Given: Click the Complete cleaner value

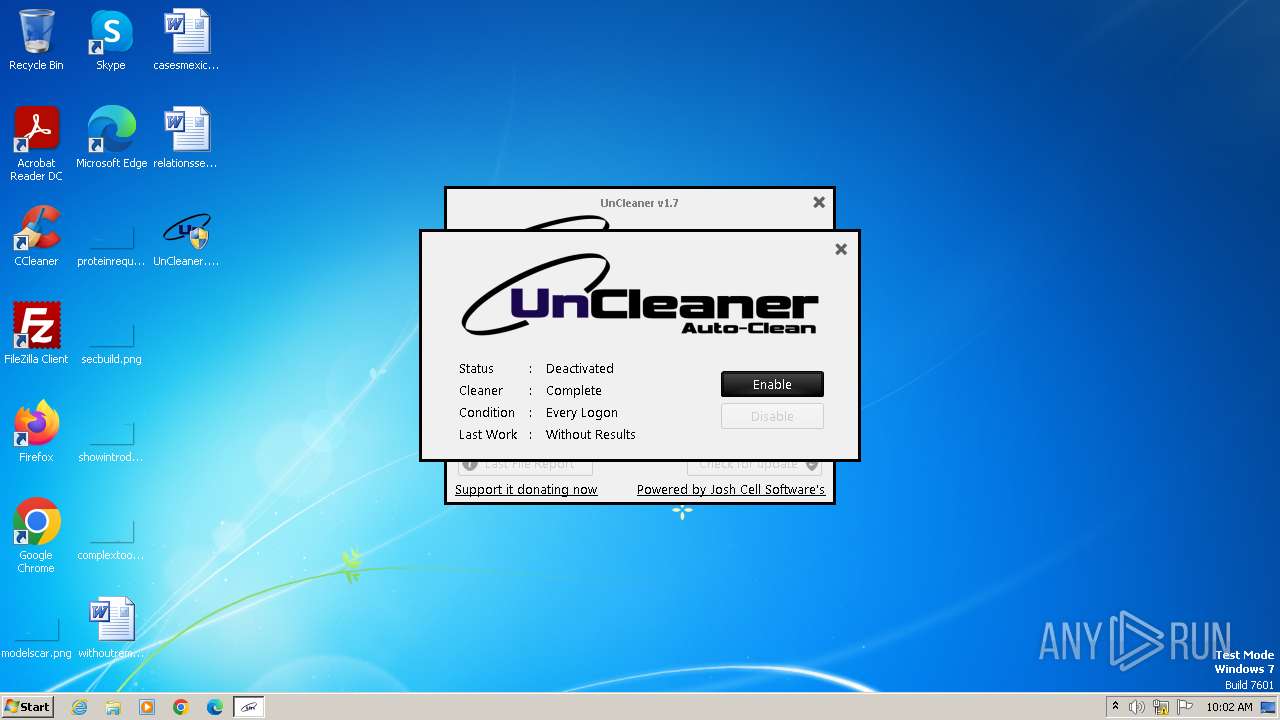Looking at the screenshot, I should (x=574, y=390).
